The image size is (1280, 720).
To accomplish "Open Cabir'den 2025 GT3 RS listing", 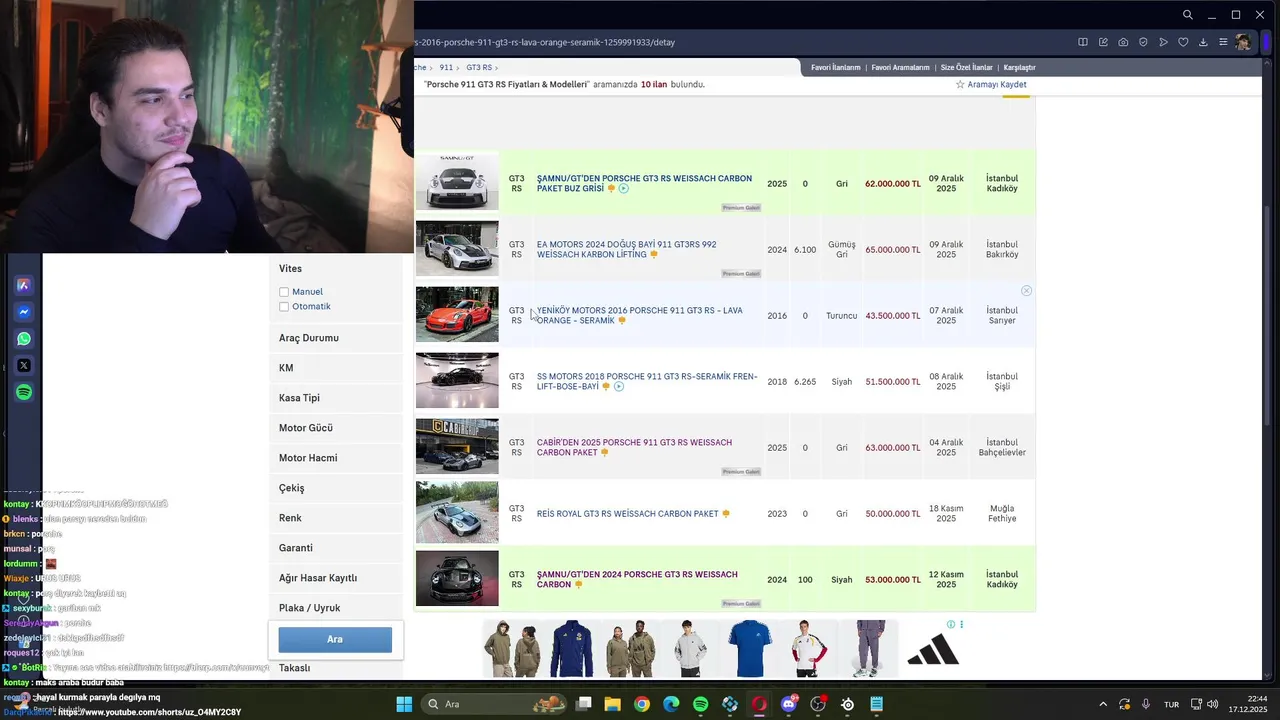I will [x=634, y=447].
